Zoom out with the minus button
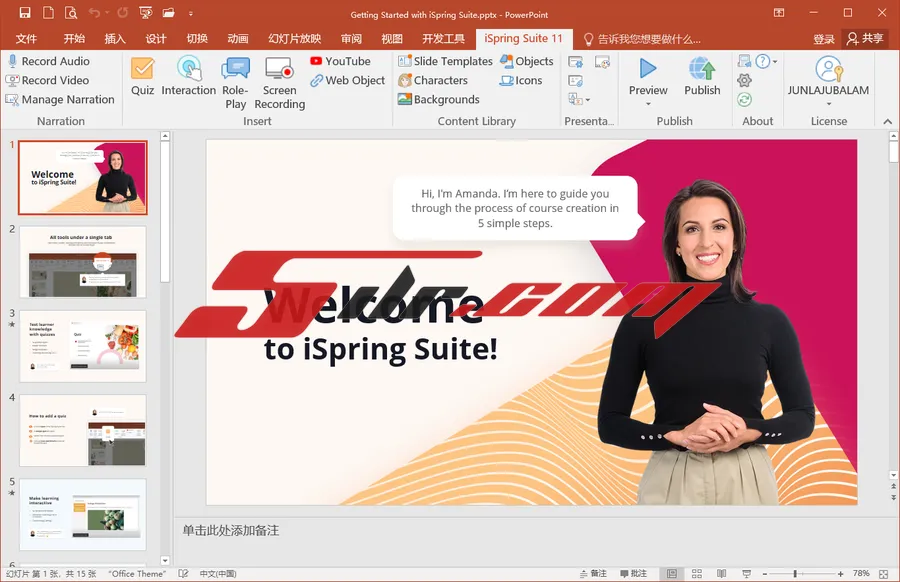The image size is (900, 582). [x=765, y=573]
